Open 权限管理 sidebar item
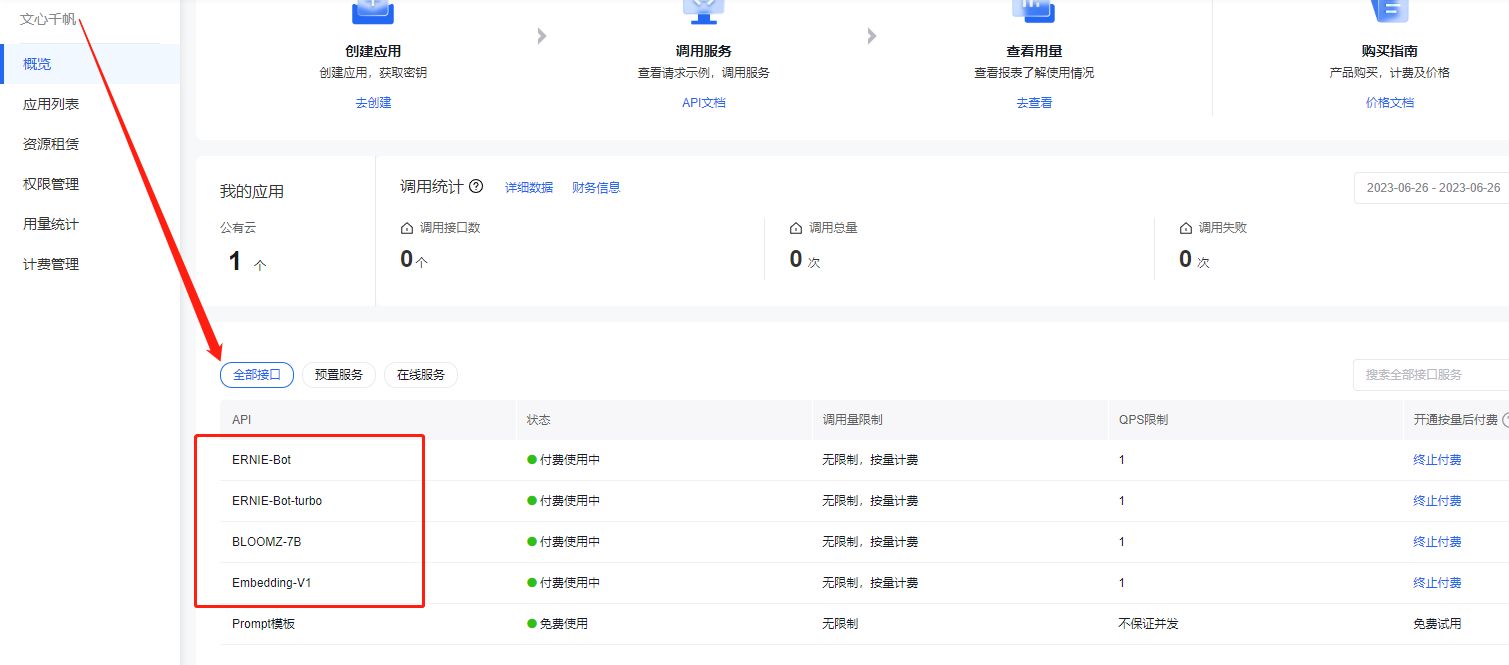 51,184
